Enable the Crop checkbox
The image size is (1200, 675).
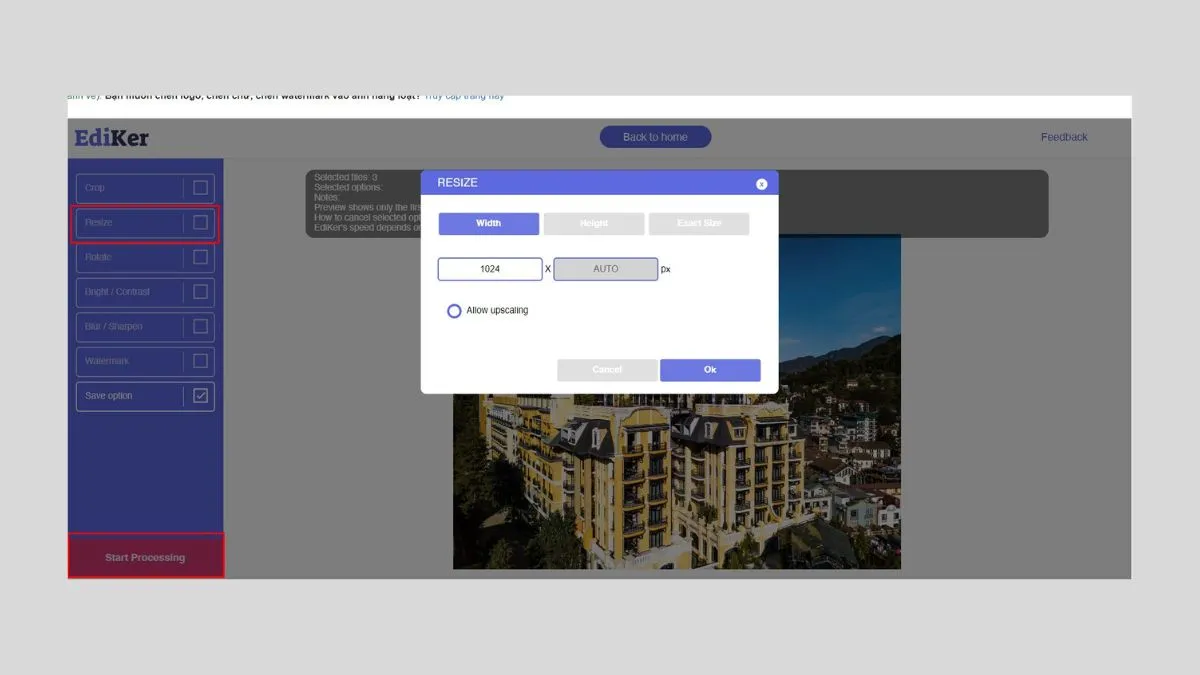pyautogui.click(x=202, y=187)
